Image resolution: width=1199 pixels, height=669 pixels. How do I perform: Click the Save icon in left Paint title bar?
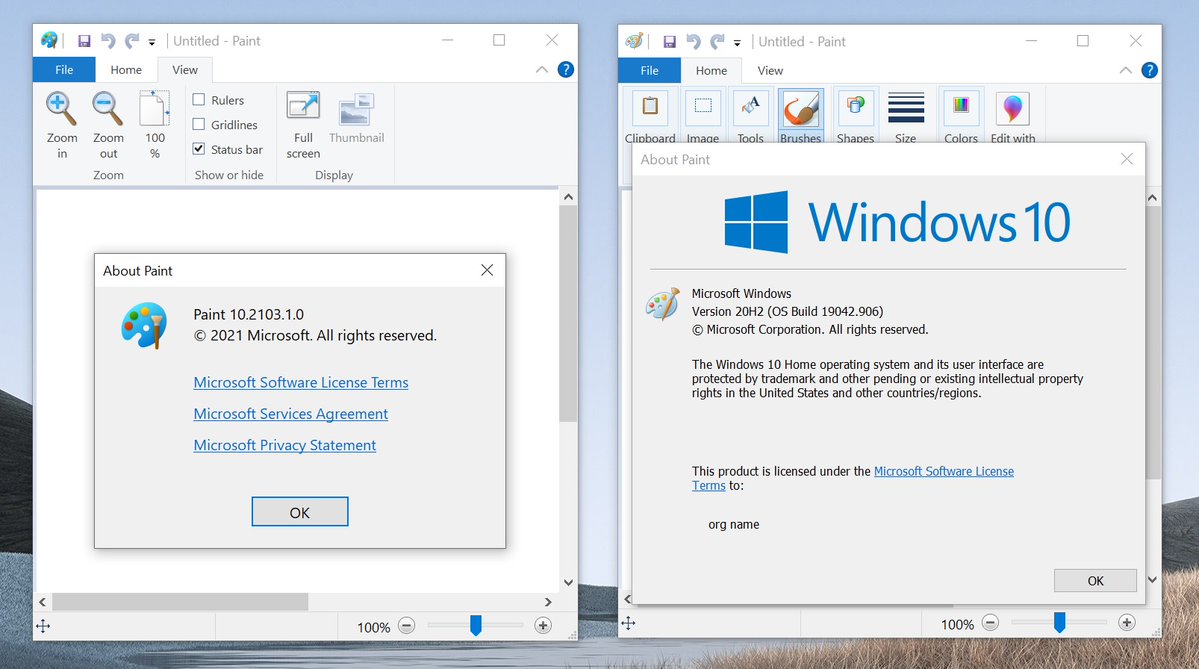84,41
